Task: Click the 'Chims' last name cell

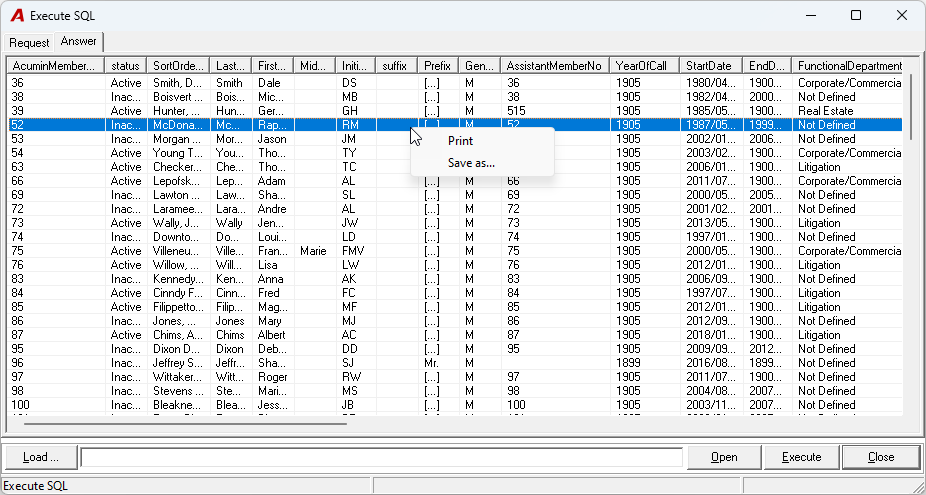Action: tap(231, 335)
